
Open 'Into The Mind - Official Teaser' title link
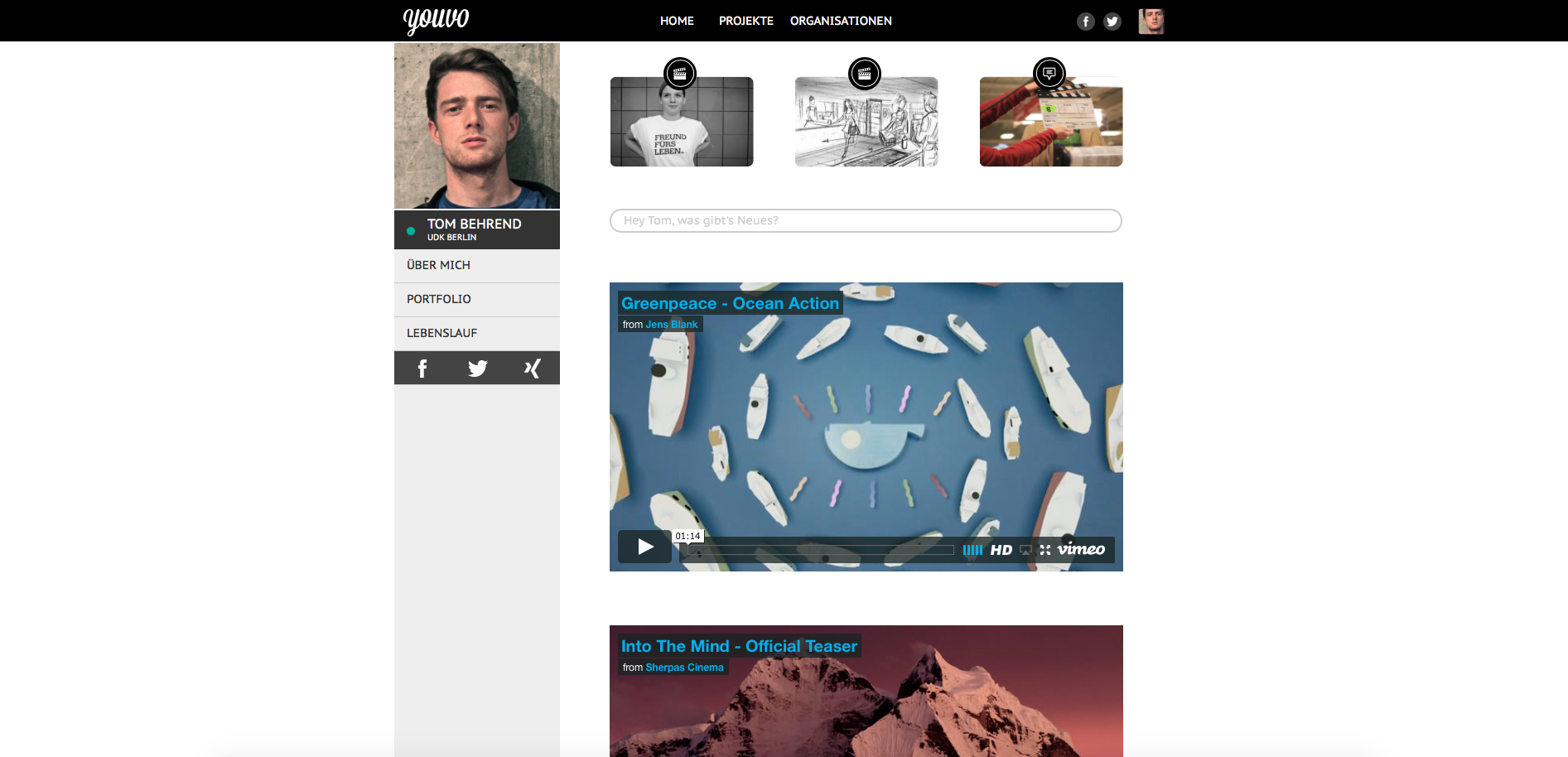click(739, 646)
